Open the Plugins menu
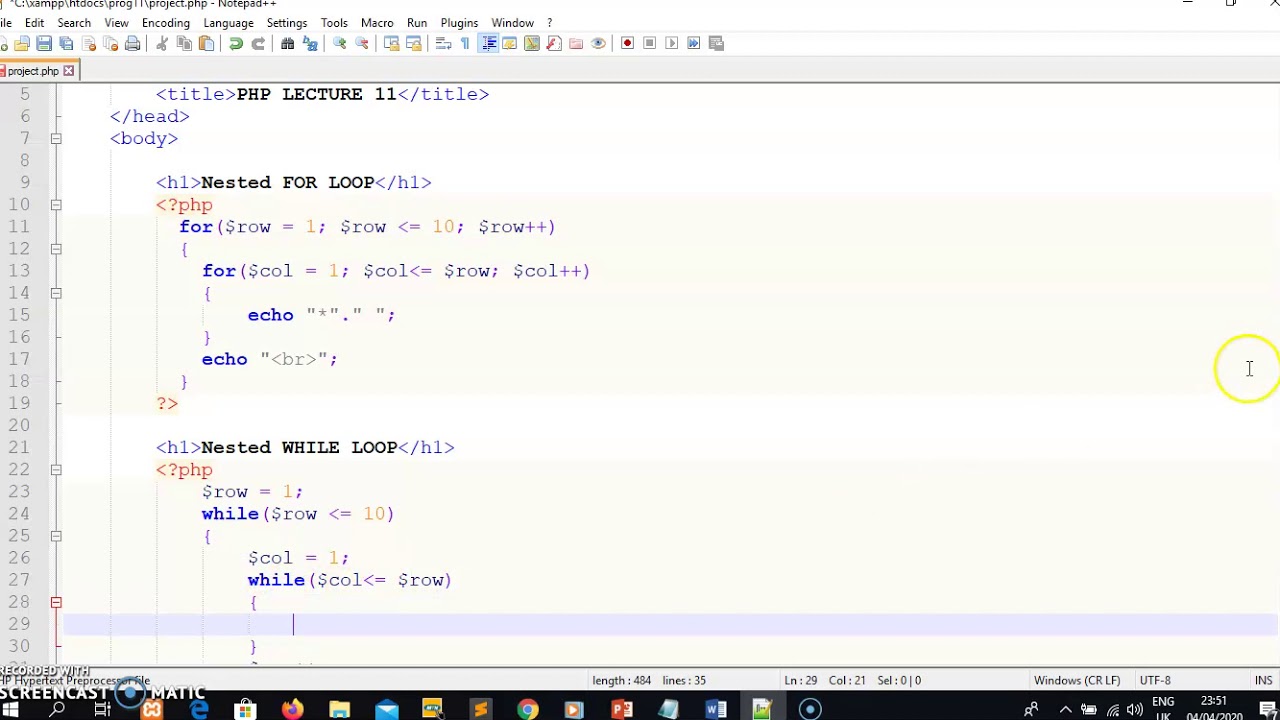1280x720 pixels. [x=459, y=22]
